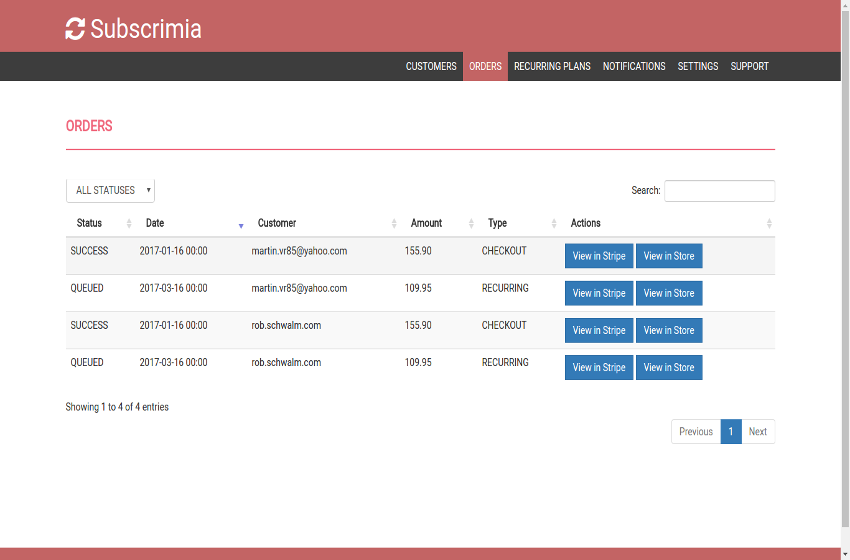The width and height of the screenshot is (850, 560).
Task: Sort by Amount column arrows
Action: pyautogui.click(x=471, y=224)
